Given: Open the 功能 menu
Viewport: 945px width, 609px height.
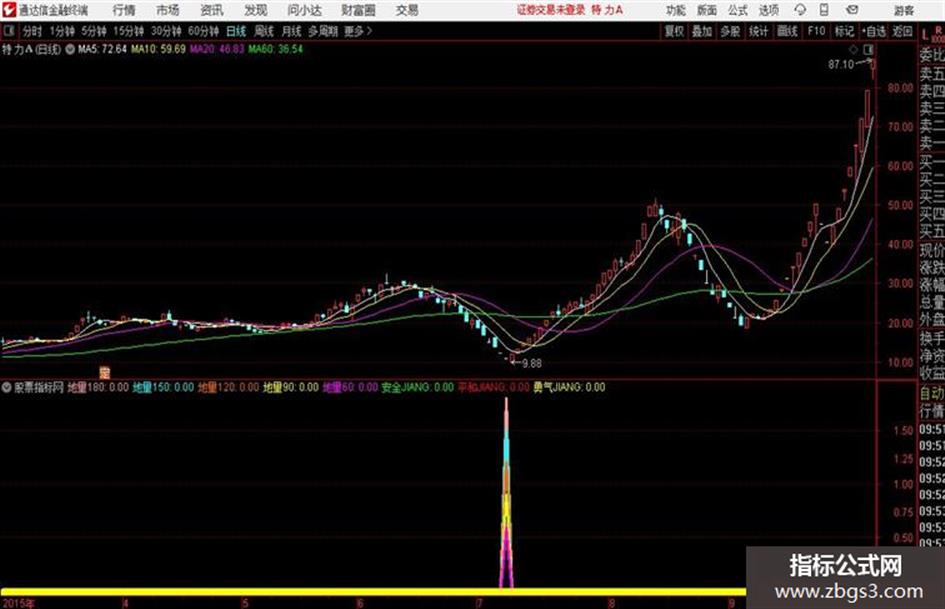Looking at the screenshot, I should coord(676,10).
